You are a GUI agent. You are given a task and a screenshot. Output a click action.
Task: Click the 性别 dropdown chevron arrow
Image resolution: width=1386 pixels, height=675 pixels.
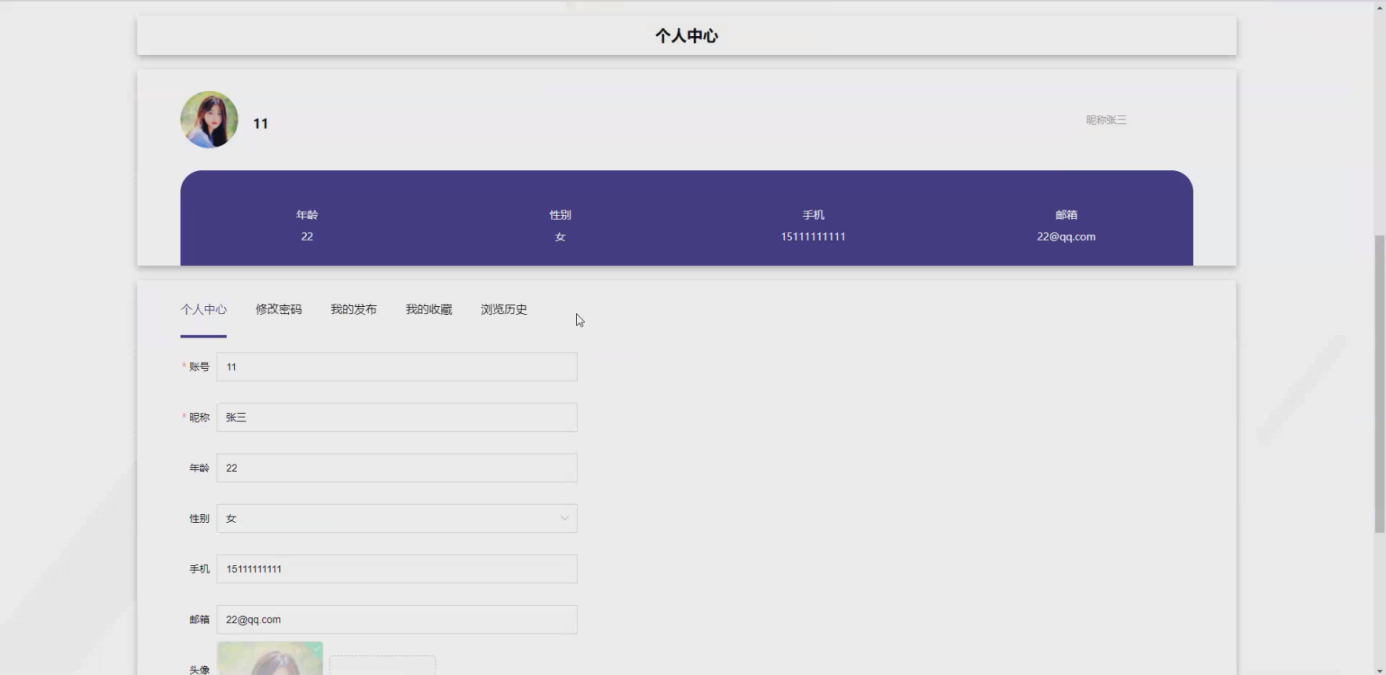tap(564, 518)
